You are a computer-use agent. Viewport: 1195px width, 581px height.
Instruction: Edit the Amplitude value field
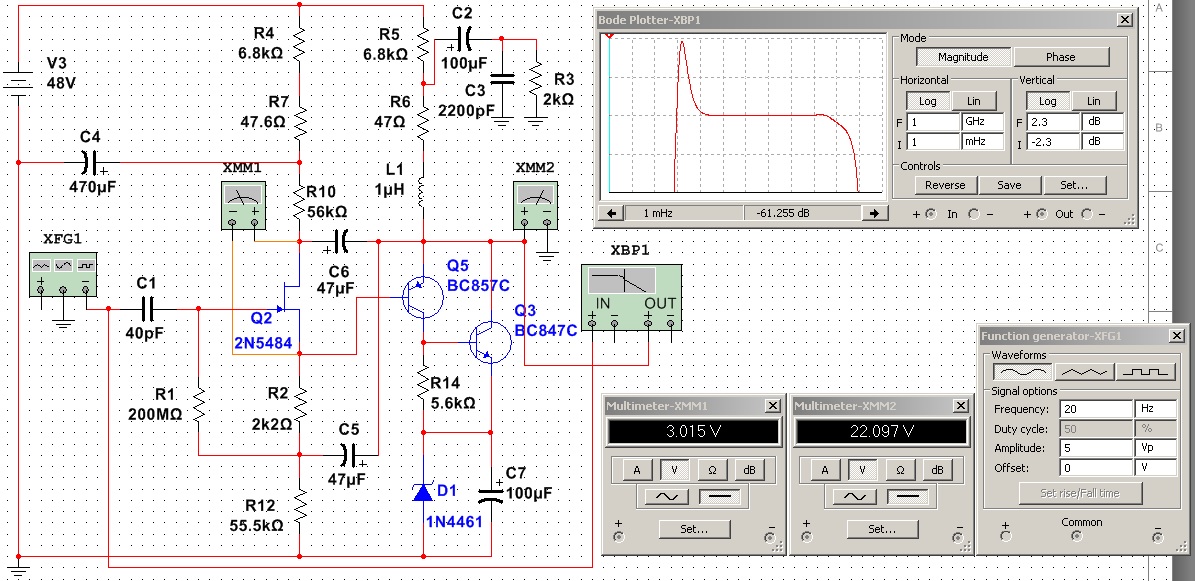(1096, 448)
